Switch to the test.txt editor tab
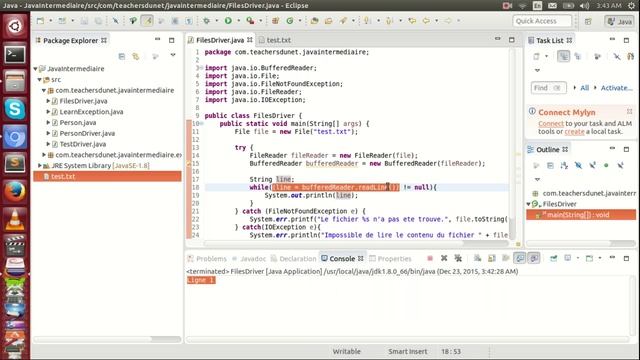640x360 pixels. (275, 40)
